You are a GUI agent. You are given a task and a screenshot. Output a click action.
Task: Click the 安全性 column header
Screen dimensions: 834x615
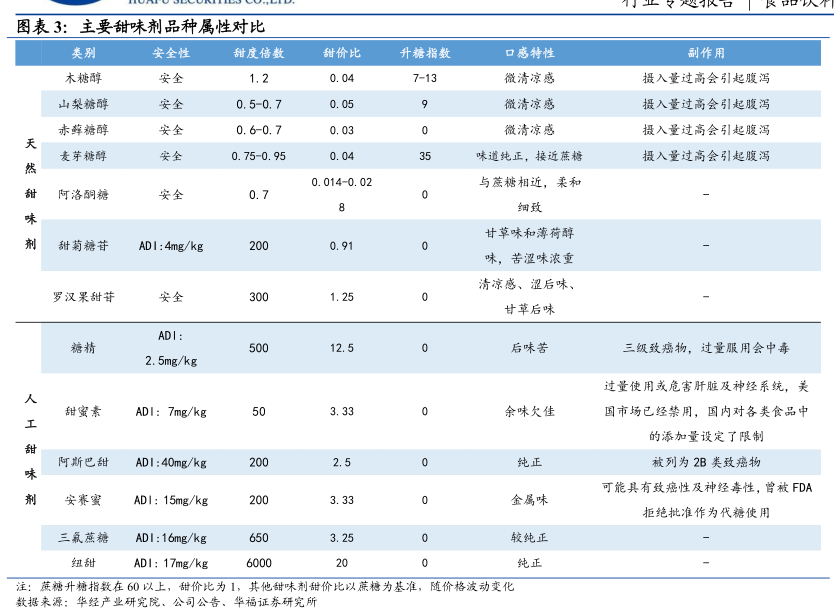171,52
